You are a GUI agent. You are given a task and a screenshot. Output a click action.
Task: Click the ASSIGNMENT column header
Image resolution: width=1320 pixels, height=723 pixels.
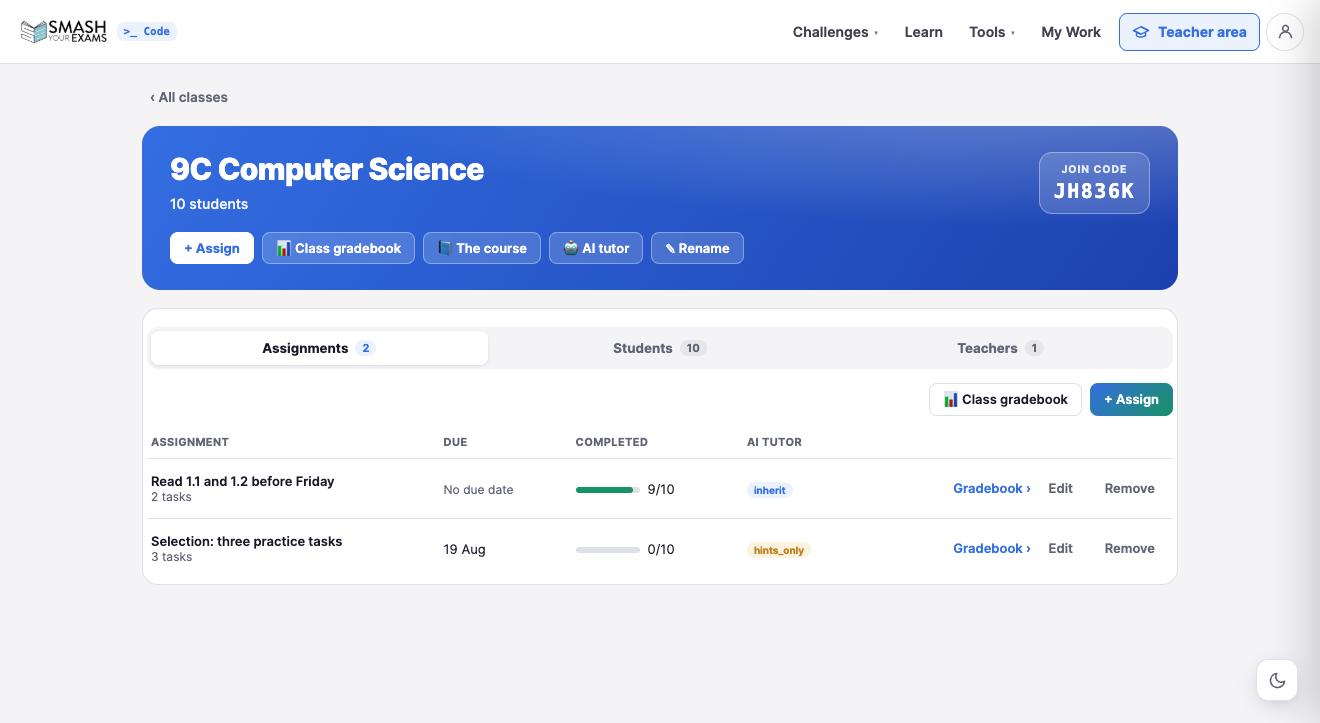pyautogui.click(x=190, y=442)
